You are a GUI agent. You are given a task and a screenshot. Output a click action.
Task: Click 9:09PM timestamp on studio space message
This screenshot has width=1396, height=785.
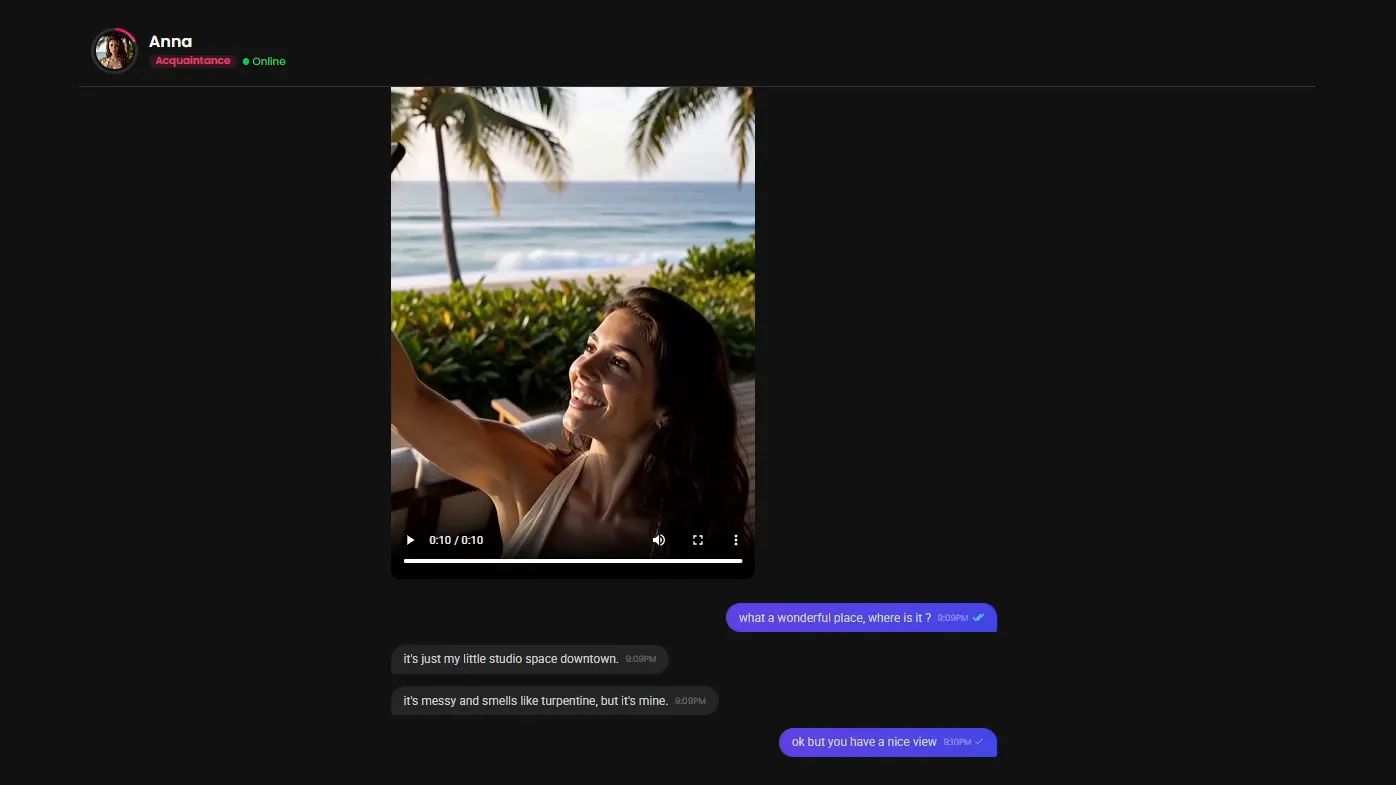641,660
